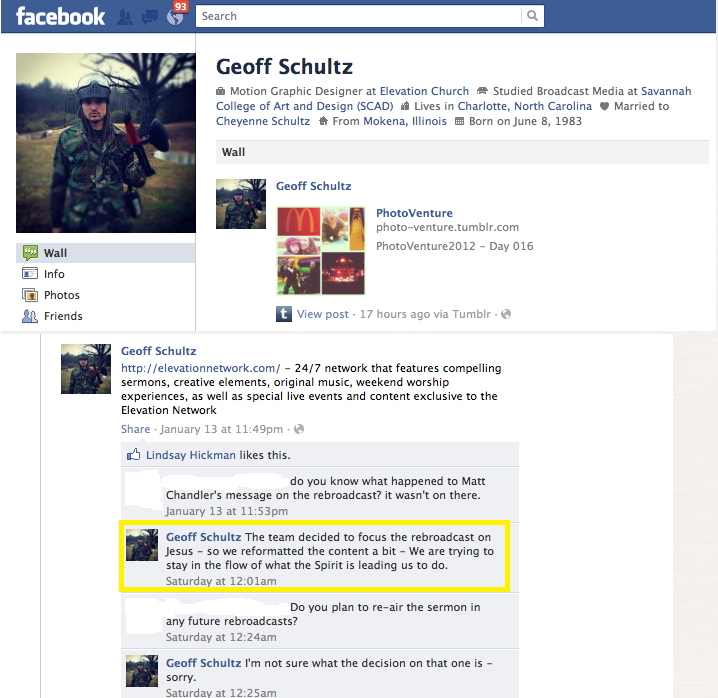Open the Elevation Church link
Viewport: 718px width, 698px height.
coord(424,91)
